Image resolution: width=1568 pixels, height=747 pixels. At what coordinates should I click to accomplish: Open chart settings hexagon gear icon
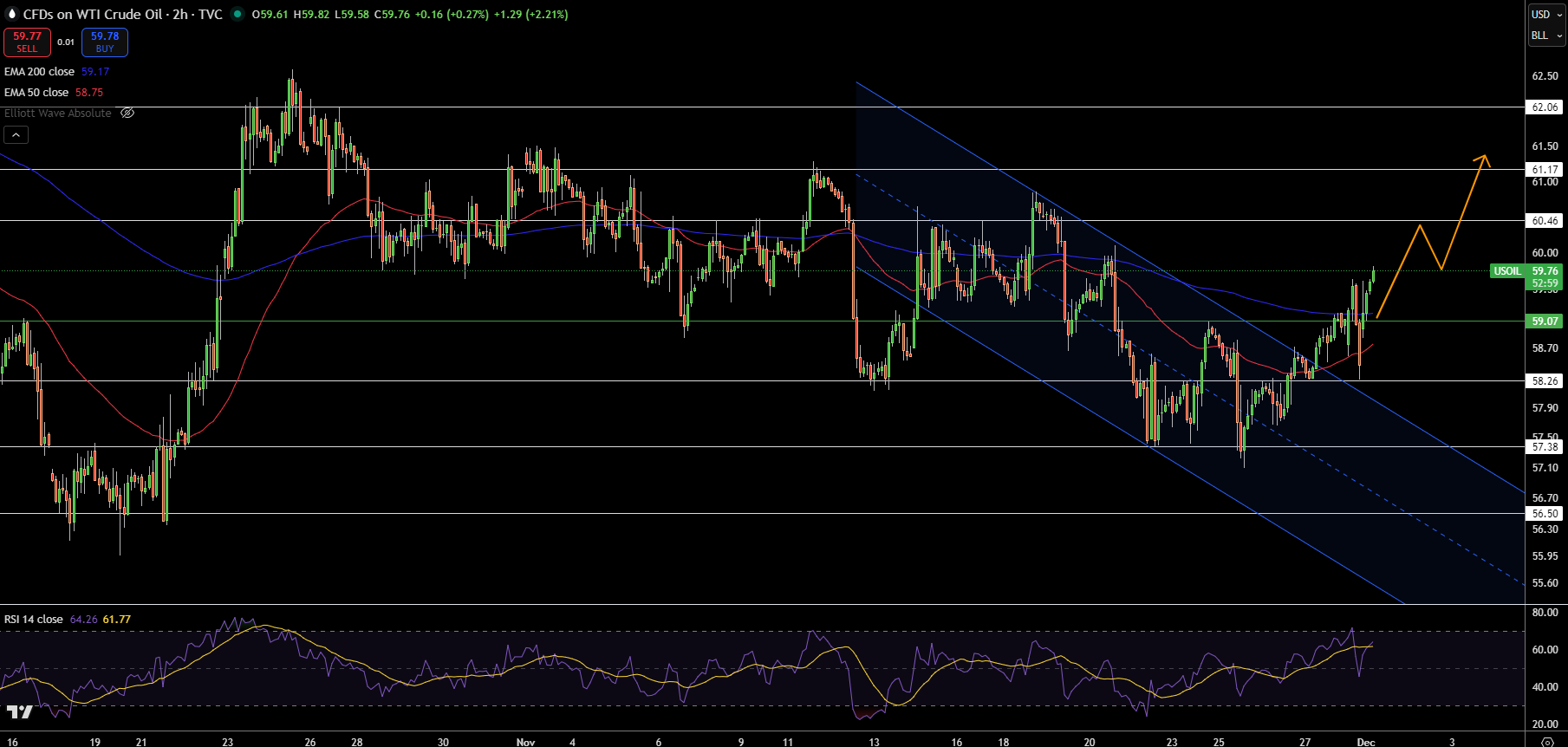click(x=1547, y=742)
